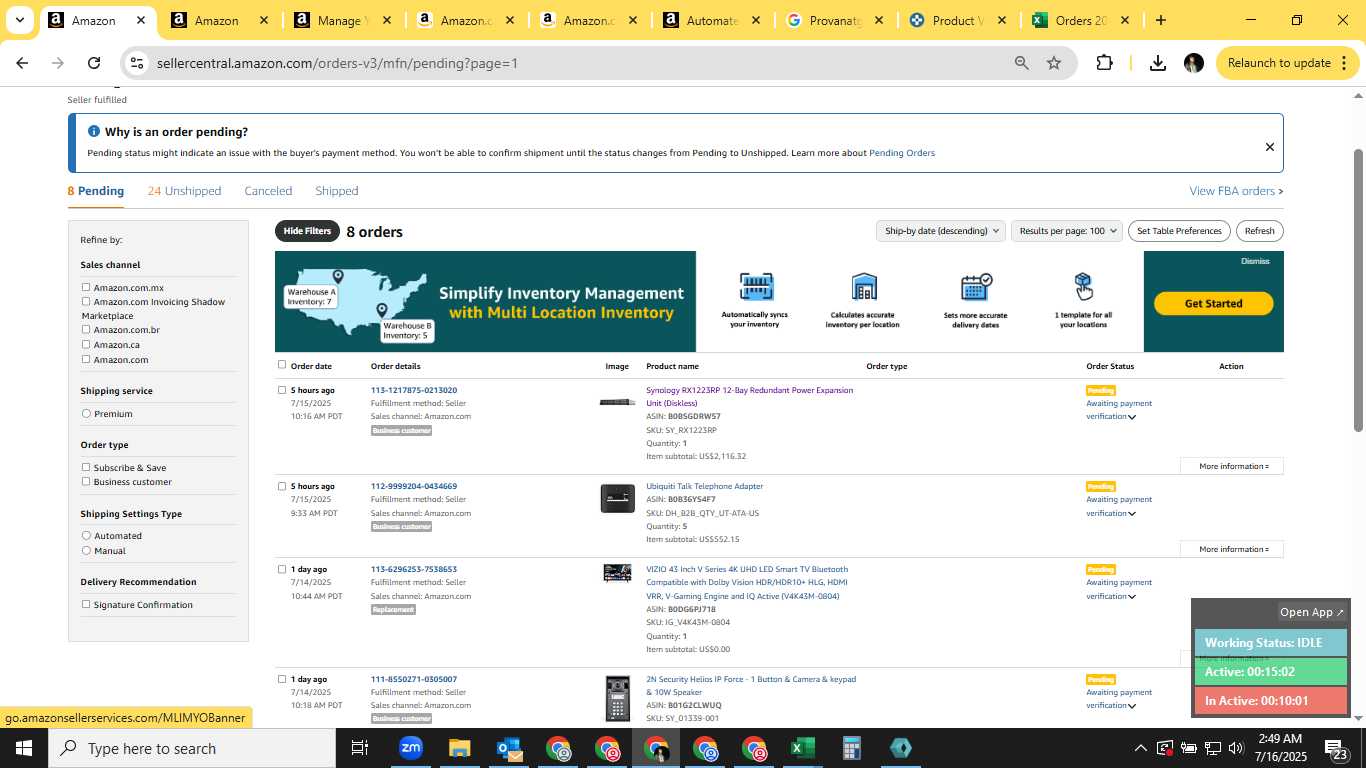This screenshot has width=1366, height=768.
Task: Select order 113-1217875-0213020 checkbox
Action: click(282, 390)
